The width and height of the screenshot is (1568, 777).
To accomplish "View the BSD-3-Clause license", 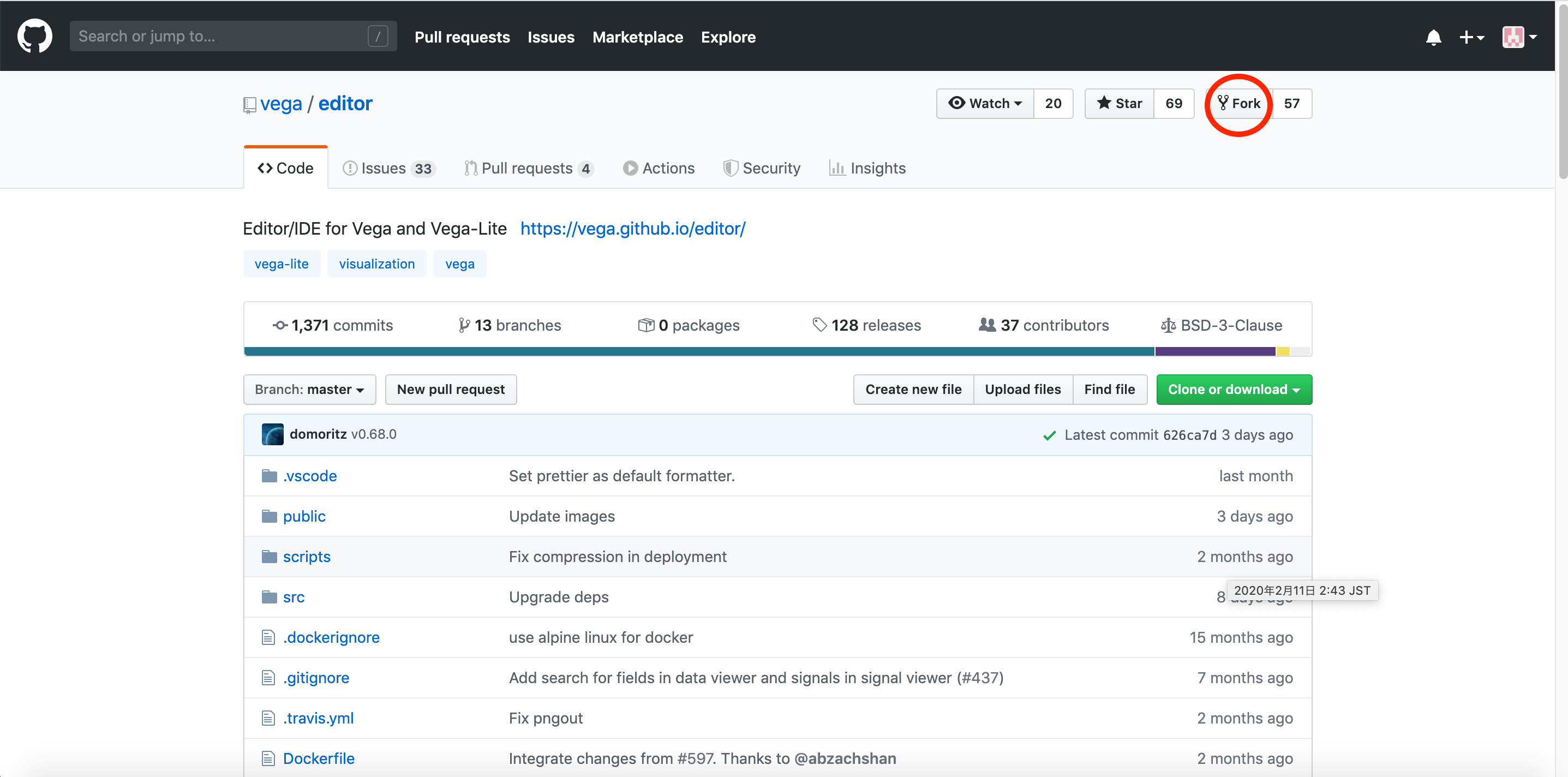I will 1221,325.
